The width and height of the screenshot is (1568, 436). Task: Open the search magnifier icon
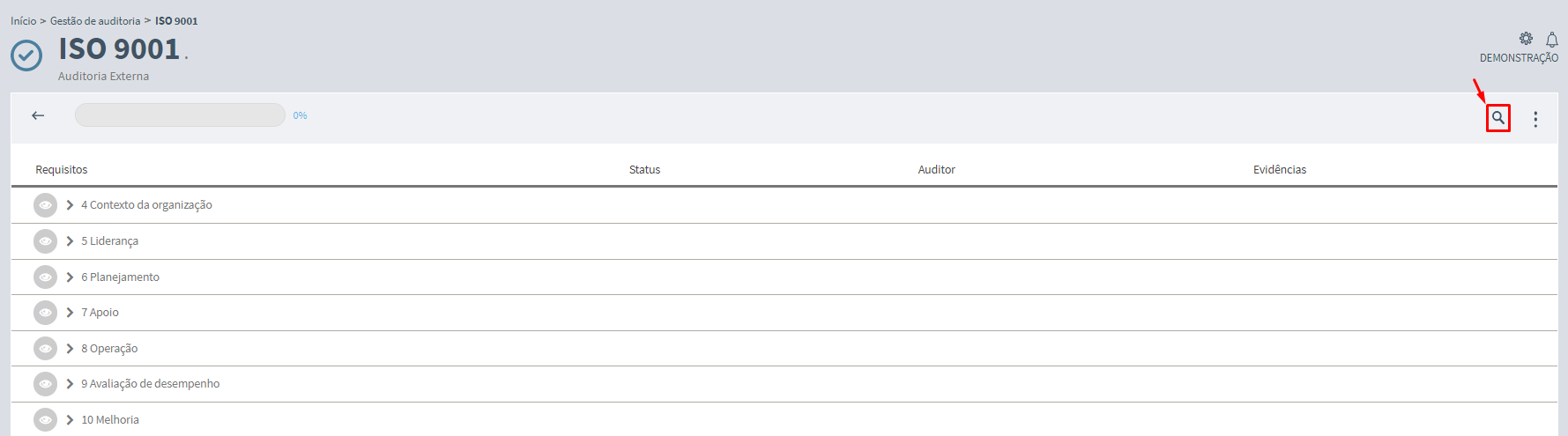(1497, 118)
